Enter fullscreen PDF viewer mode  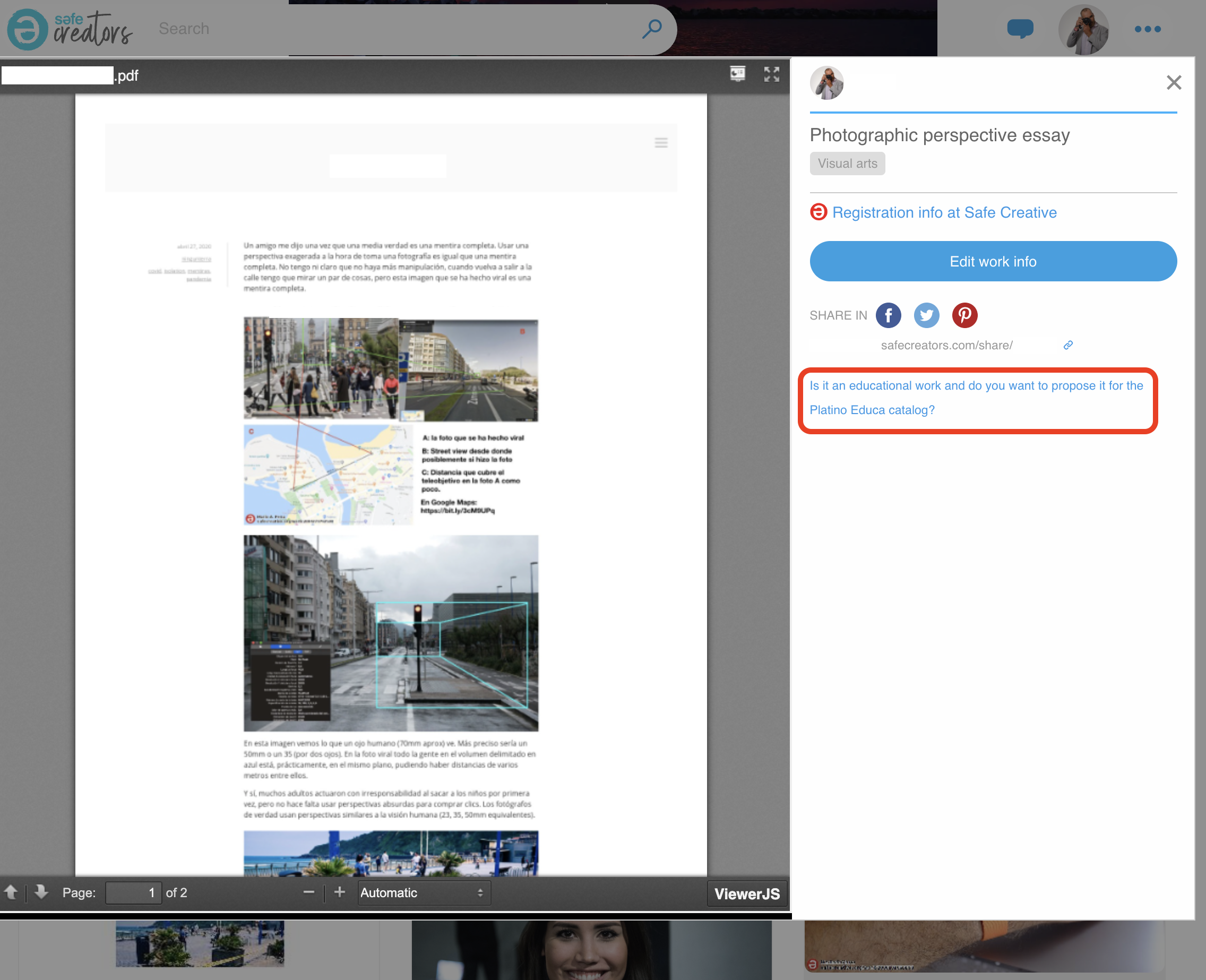[771, 74]
